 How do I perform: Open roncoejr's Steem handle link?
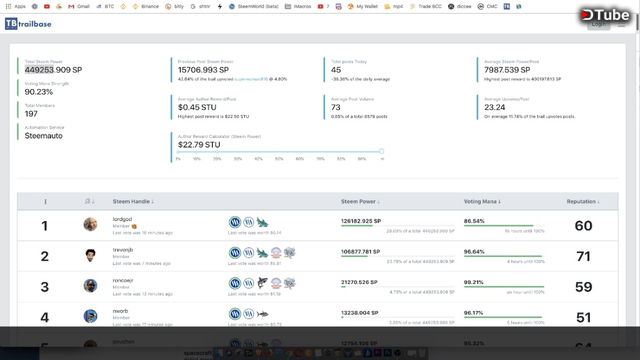[123, 280]
